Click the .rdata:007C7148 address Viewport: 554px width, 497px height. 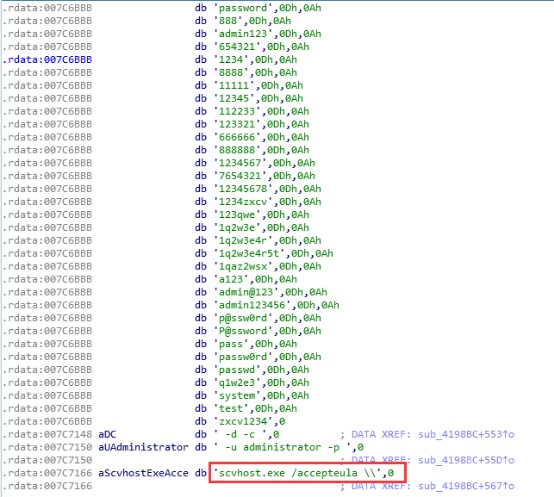pyautogui.click(x=47, y=434)
